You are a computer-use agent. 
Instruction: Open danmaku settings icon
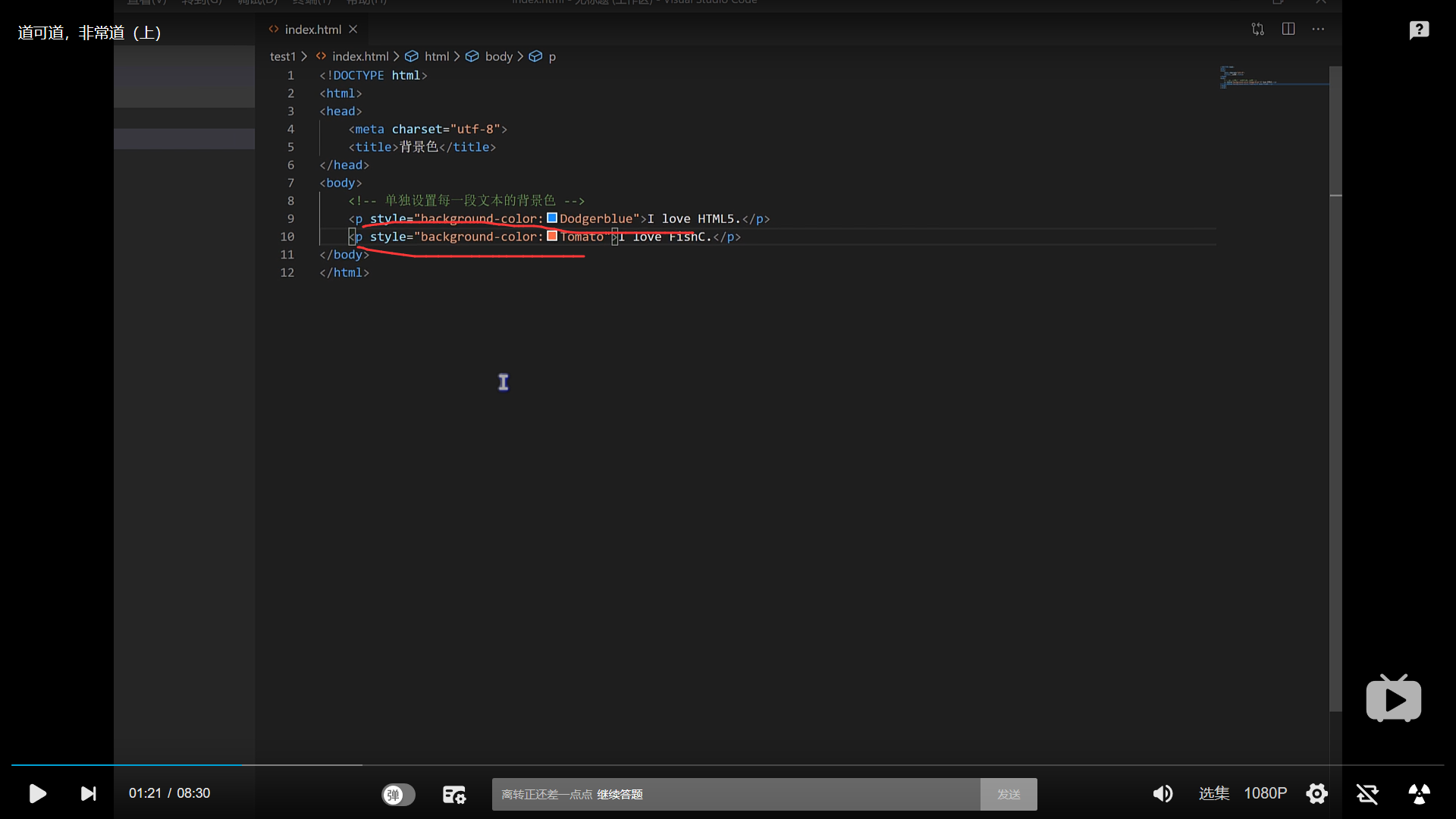[x=453, y=794]
